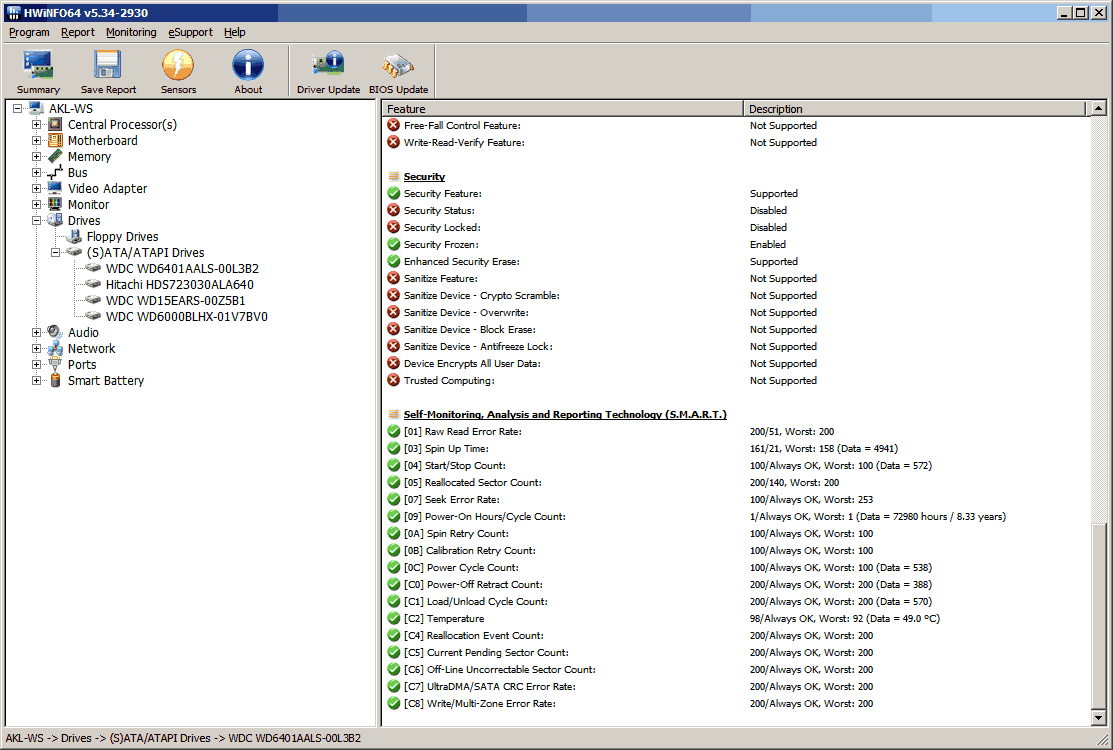This screenshot has width=1113, height=750.
Task: Click the scrollbar down arrow
Action: click(1098, 718)
